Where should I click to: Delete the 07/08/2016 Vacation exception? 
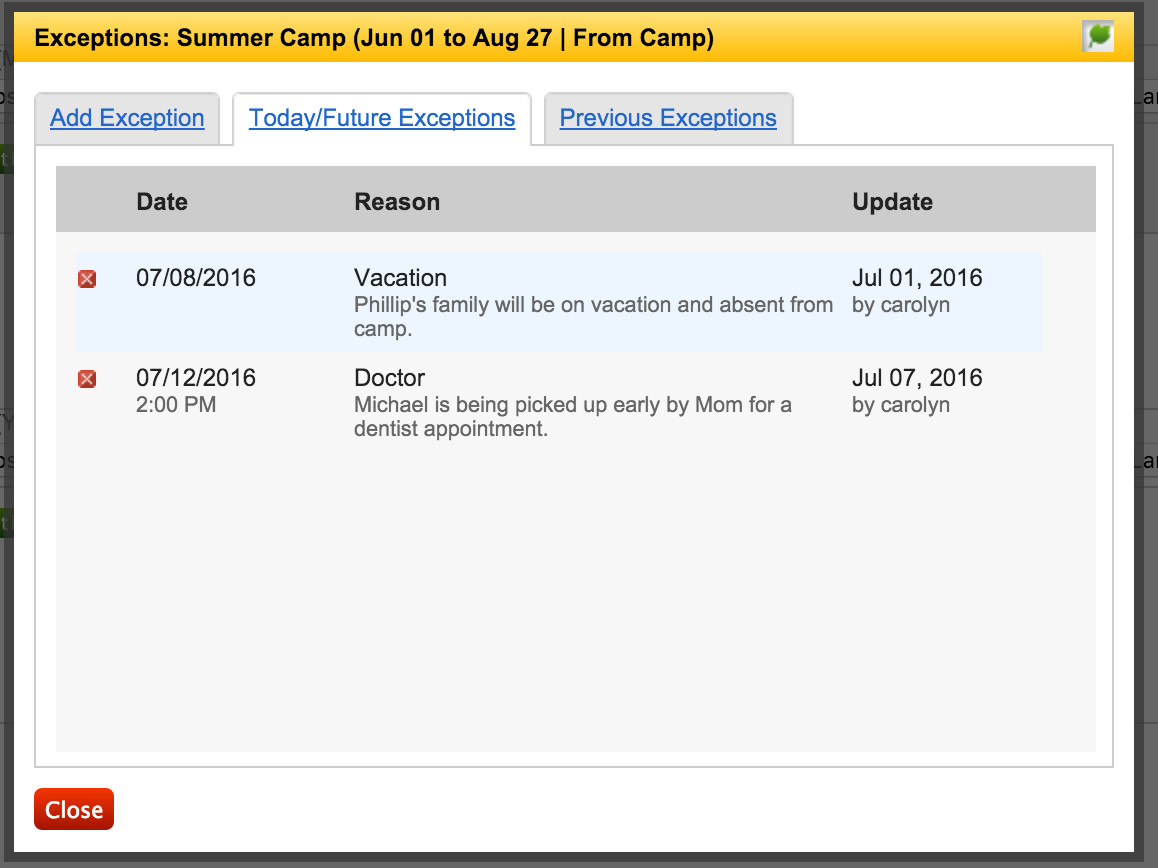tap(87, 278)
